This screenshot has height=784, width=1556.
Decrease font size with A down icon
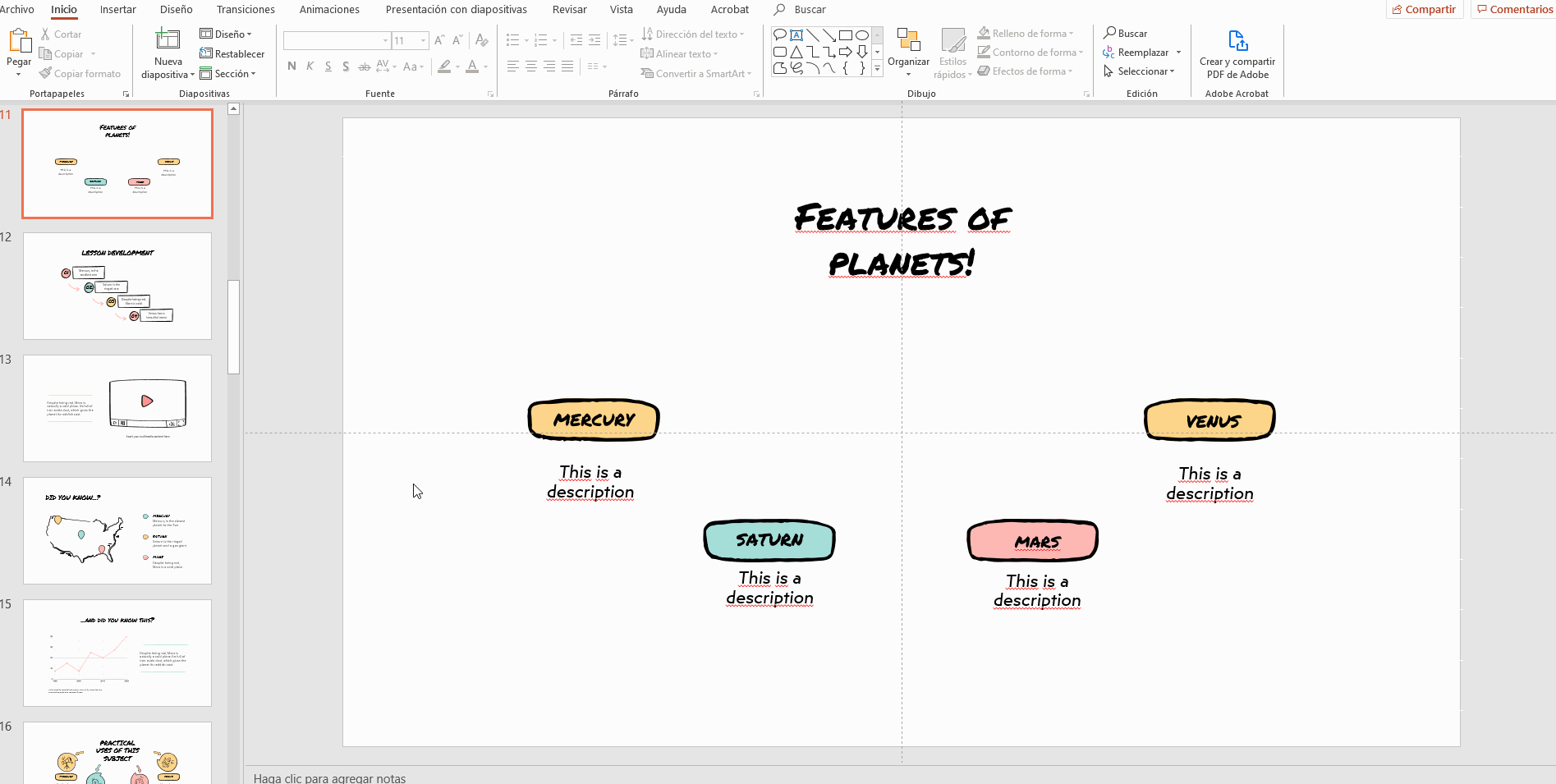tap(457, 40)
